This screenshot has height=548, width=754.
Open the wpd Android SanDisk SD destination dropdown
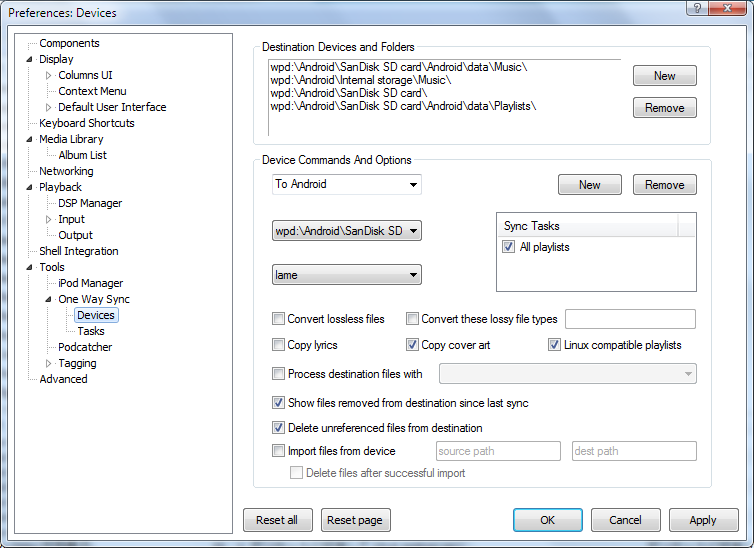(x=347, y=231)
